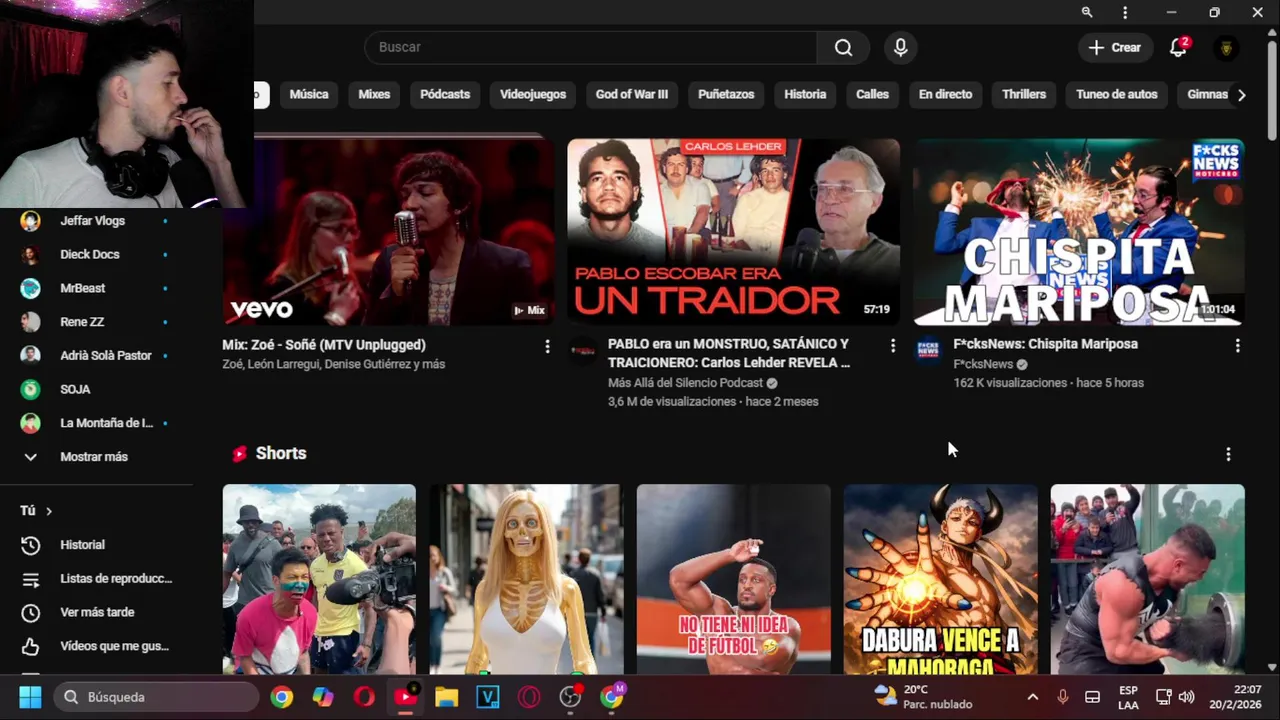The height and width of the screenshot is (720, 1280).
Task: Click the Buscar search field
Action: (x=591, y=47)
